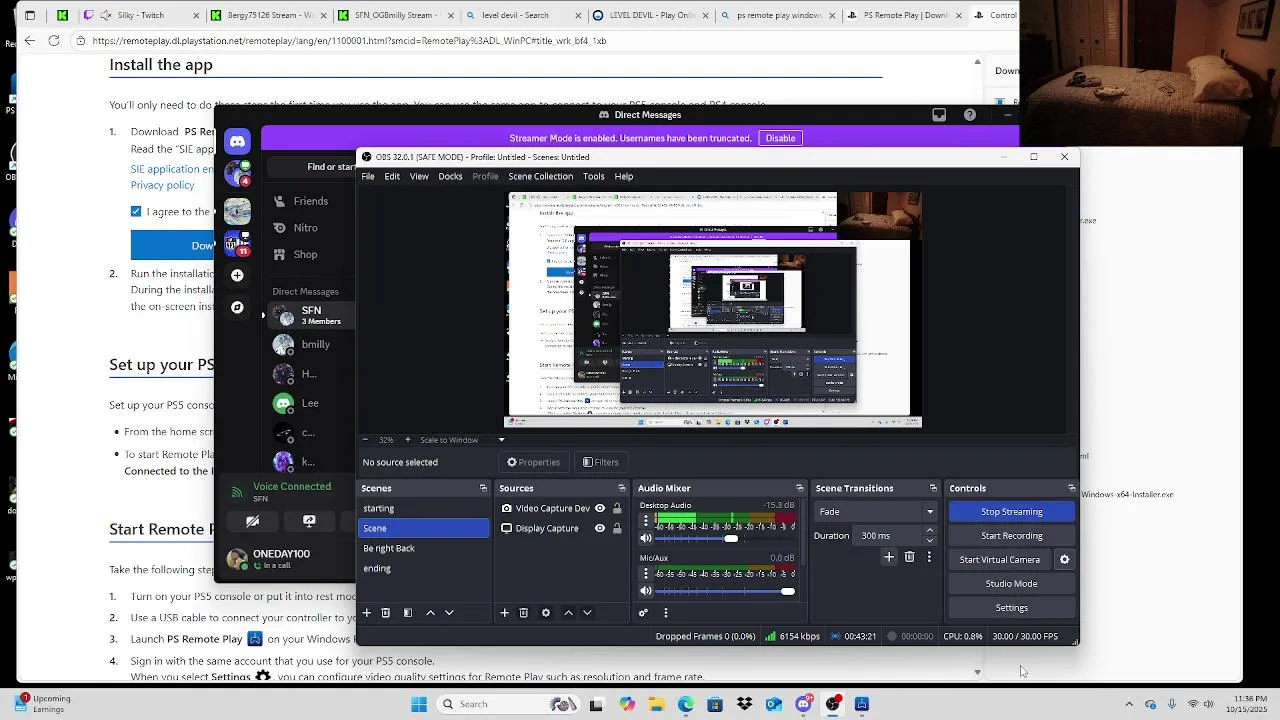Open preview Scale to Window dropdown arrow
This screenshot has height=720, width=1280.
(501, 440)
